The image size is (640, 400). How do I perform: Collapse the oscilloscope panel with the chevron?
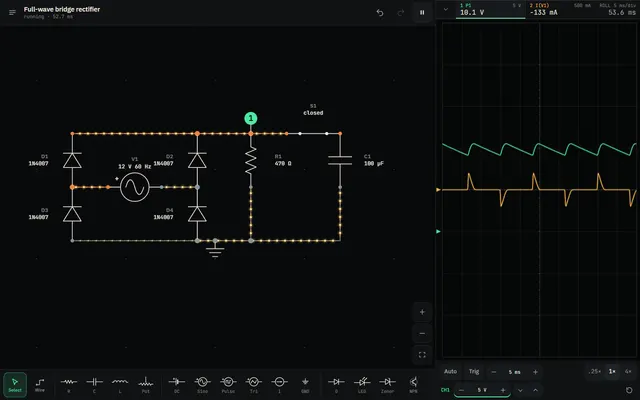pyautogui.click(x=446, y=9)
